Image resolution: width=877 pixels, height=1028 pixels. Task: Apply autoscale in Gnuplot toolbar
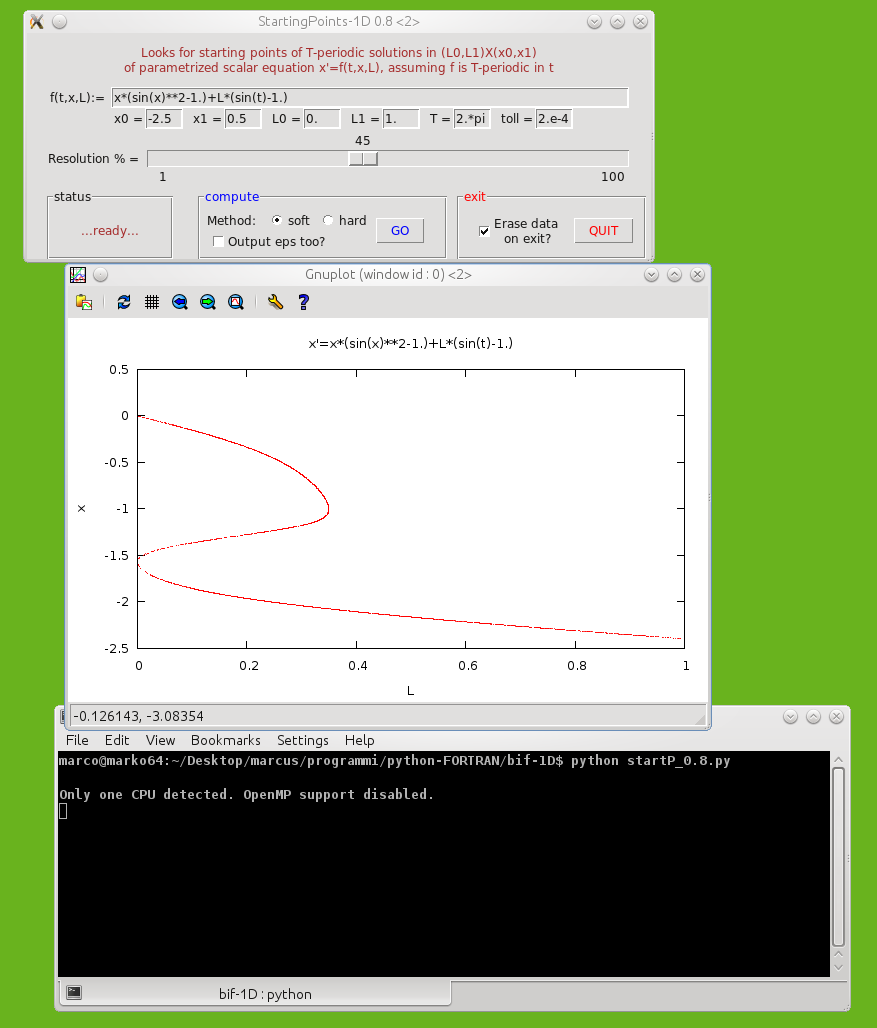point(236,302)
